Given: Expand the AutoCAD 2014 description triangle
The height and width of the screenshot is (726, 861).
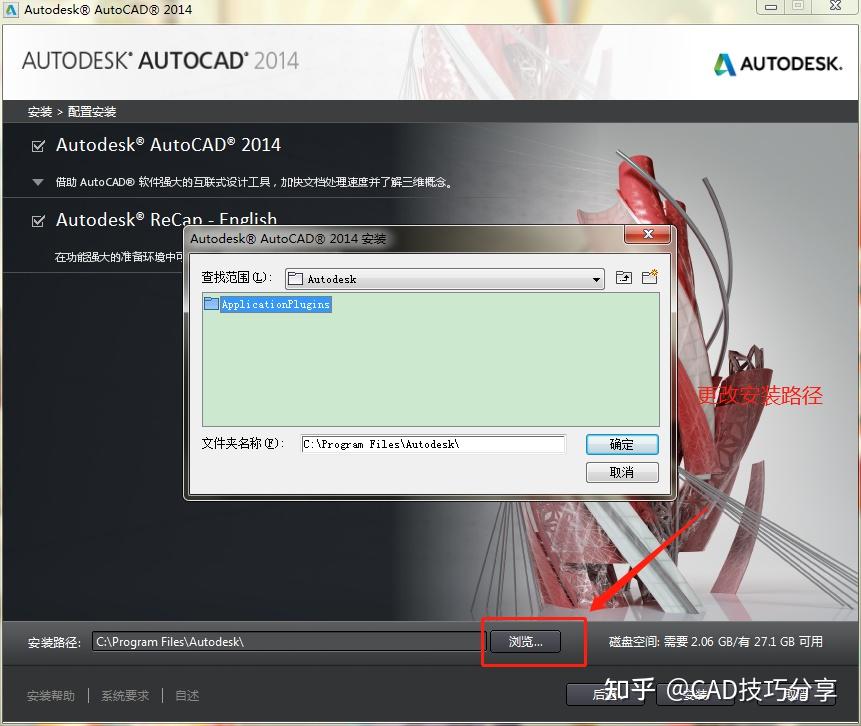Looking at the screenshot, I should point(38,182).
